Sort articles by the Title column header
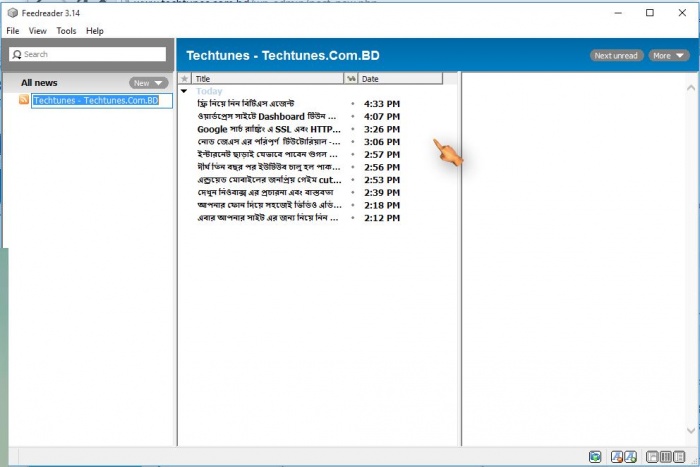 click(x=268, y=79)
